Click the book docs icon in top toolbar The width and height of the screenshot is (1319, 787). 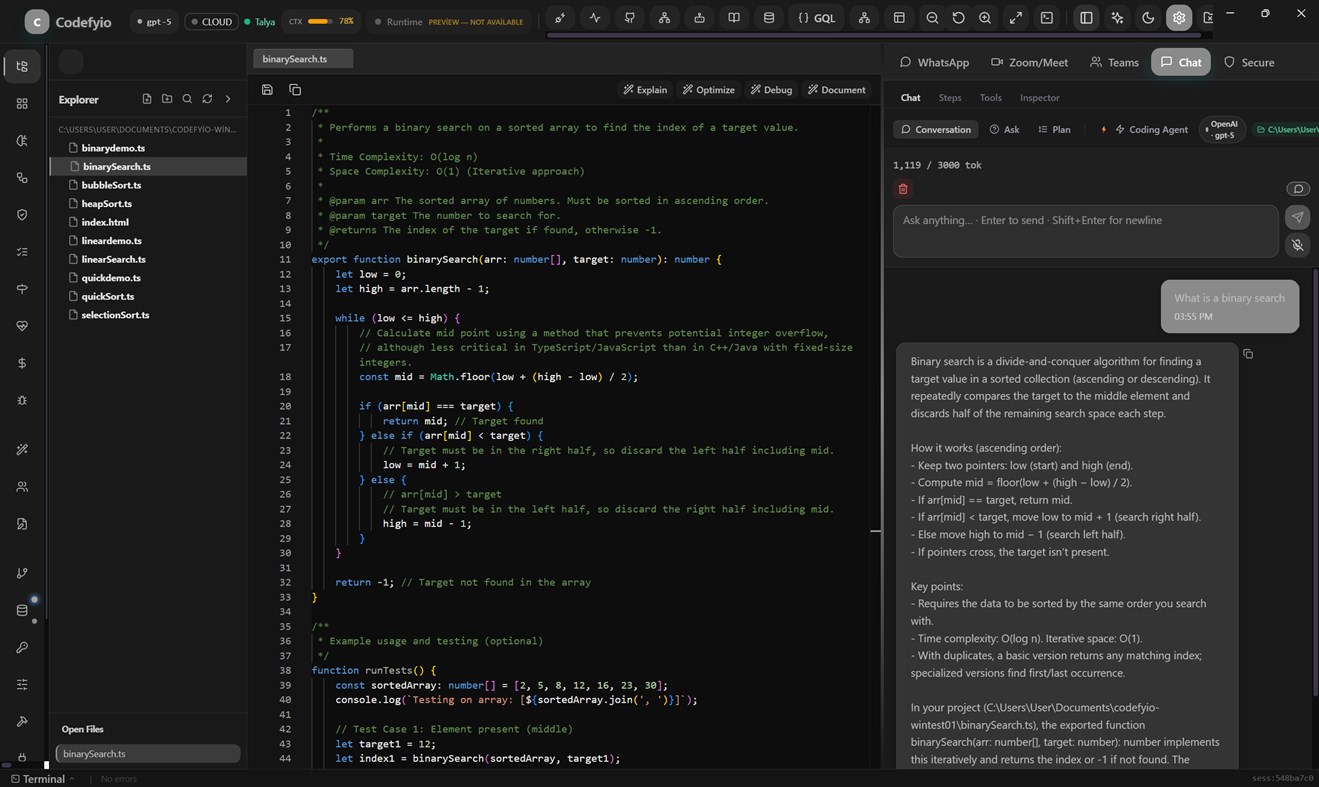734,18
